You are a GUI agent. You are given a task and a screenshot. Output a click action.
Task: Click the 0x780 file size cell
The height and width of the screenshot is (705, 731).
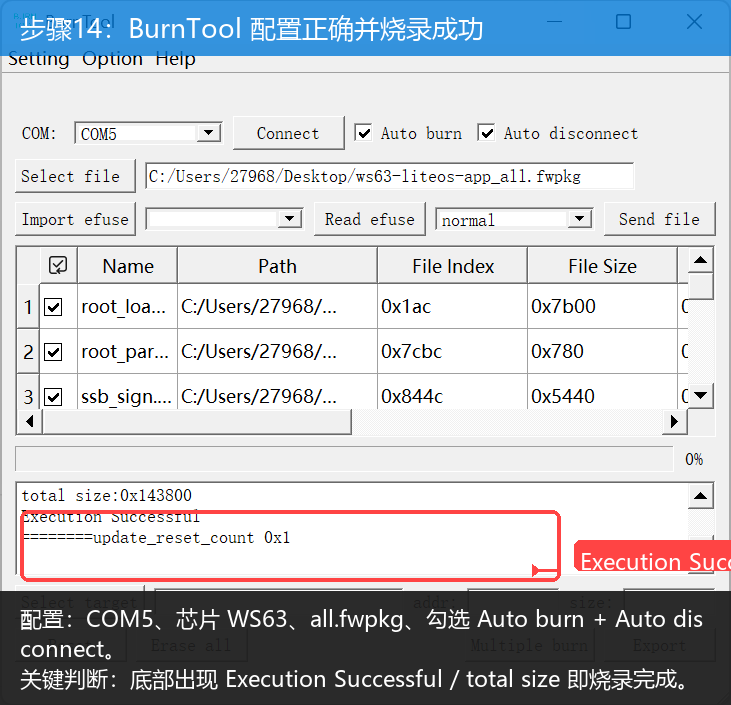tap(602, 352)
